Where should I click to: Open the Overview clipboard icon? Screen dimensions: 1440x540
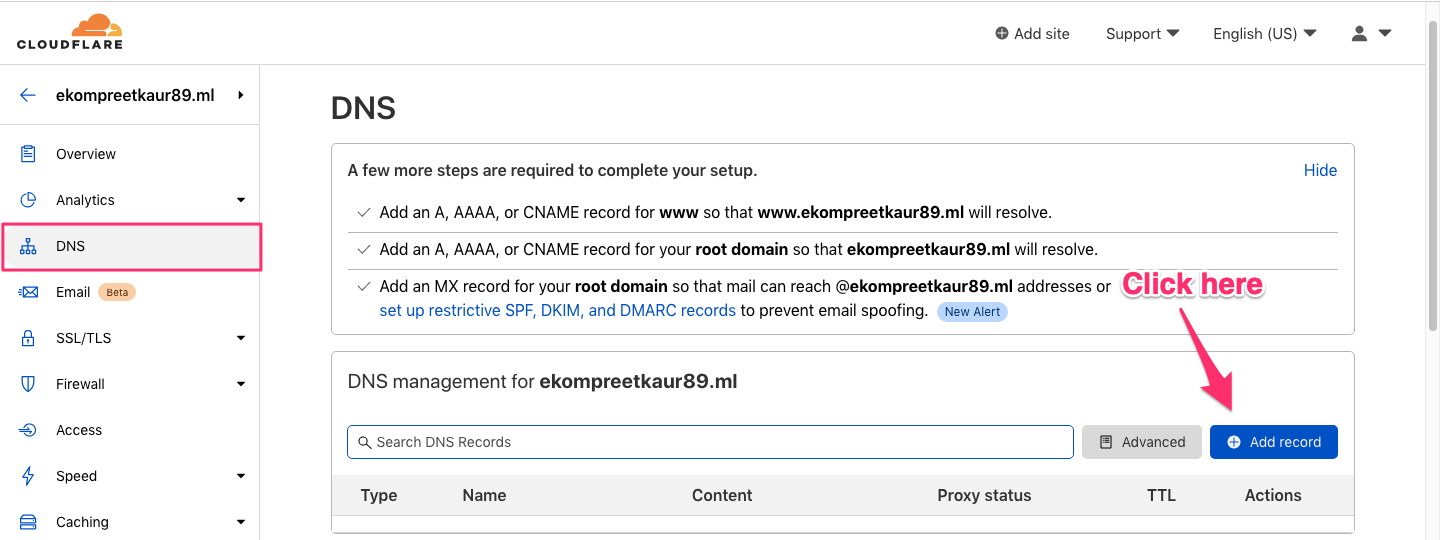pos(28,154)
